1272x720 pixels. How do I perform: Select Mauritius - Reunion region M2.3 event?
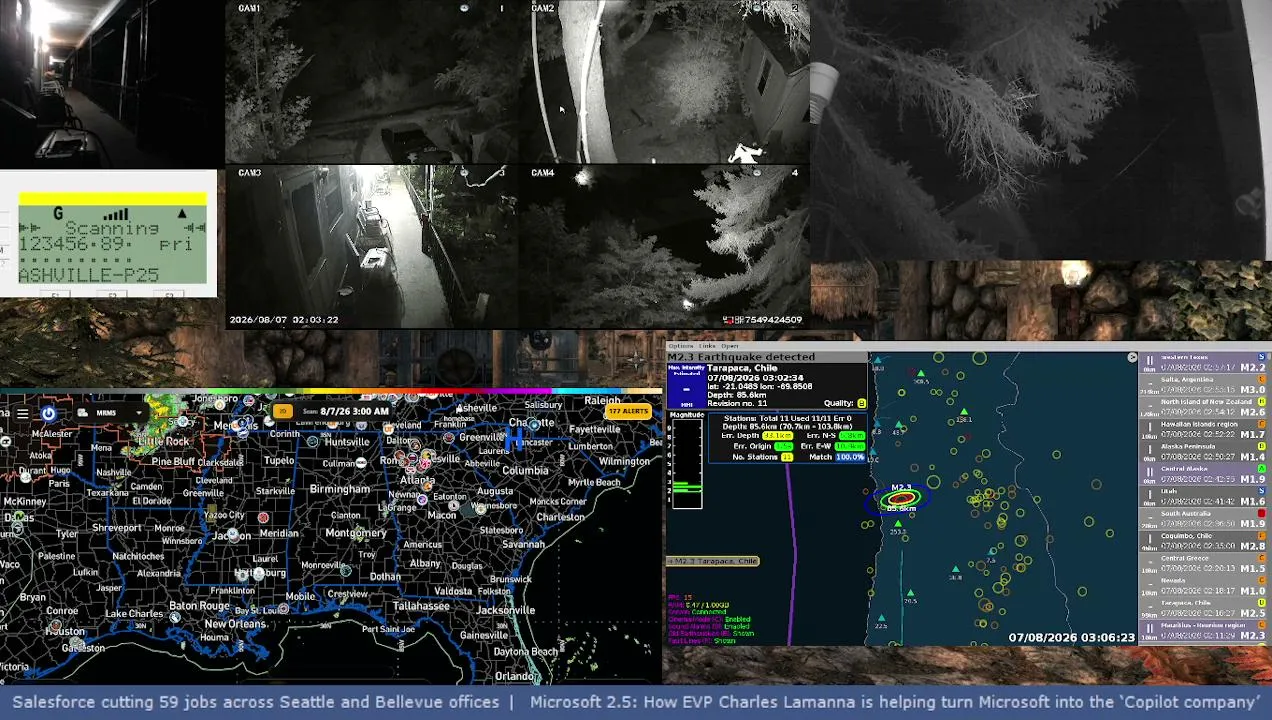coord(1204,631)
